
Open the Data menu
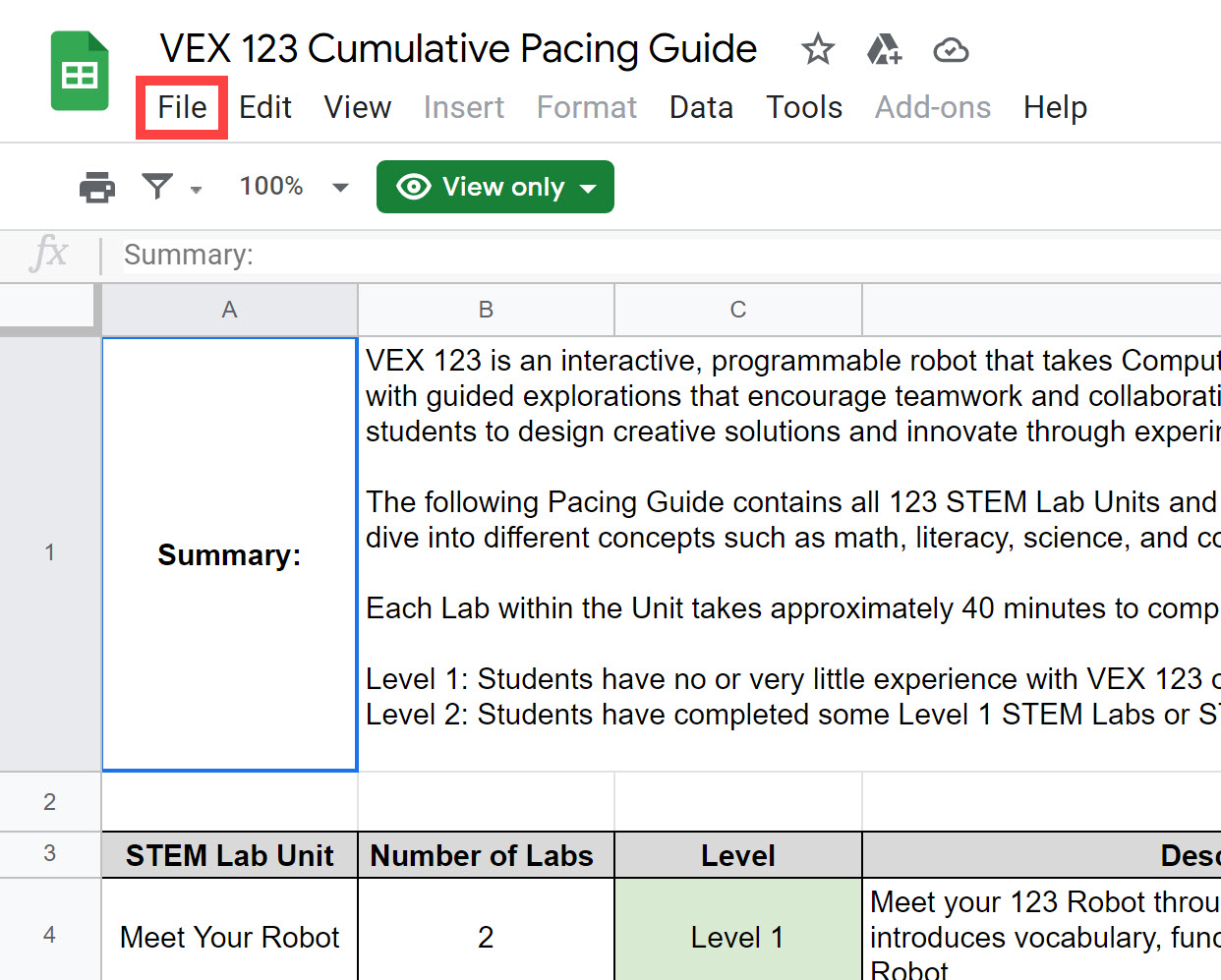point(701,107)
